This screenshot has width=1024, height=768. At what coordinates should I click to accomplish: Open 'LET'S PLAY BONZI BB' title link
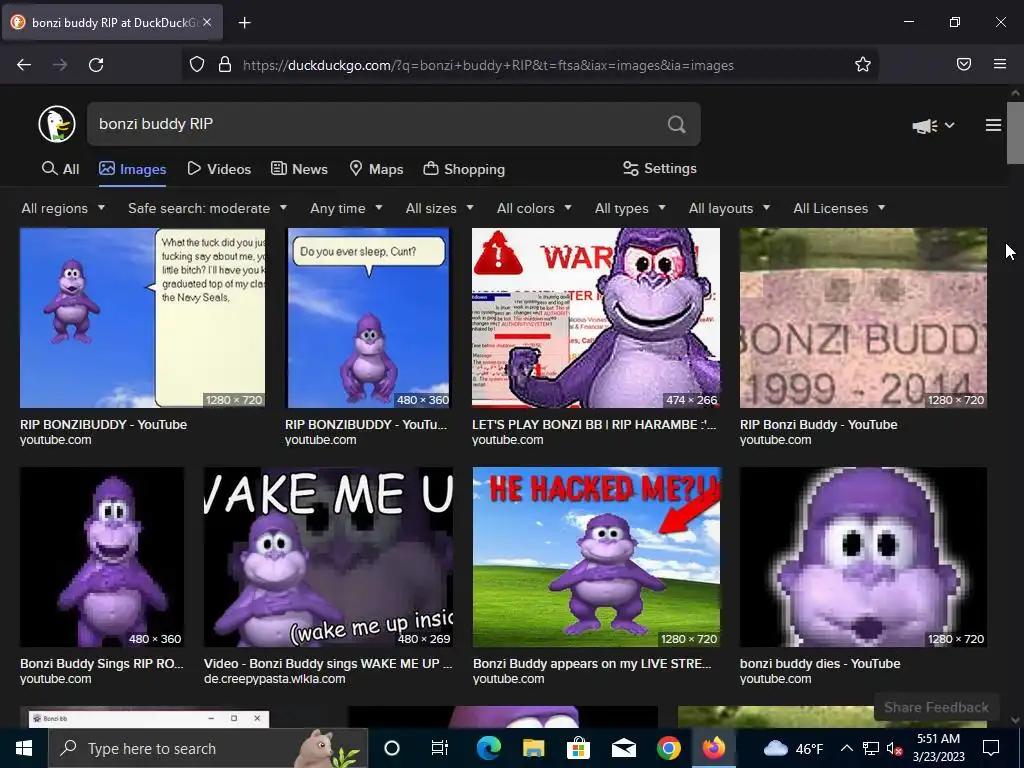point(594,424)
